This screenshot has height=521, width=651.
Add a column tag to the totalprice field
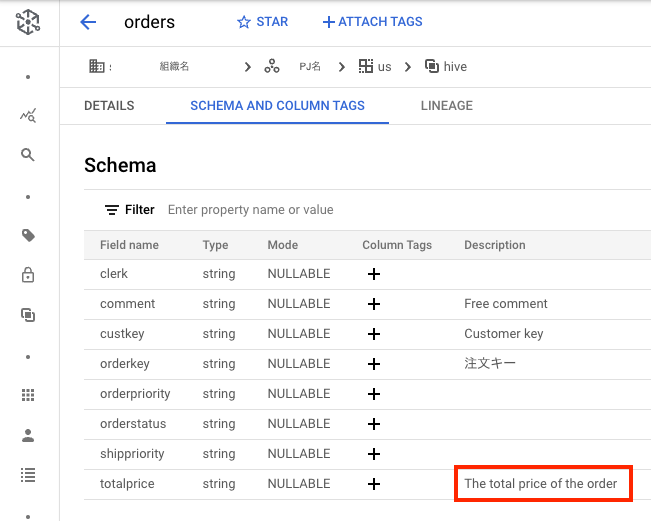tap(374, 484)
